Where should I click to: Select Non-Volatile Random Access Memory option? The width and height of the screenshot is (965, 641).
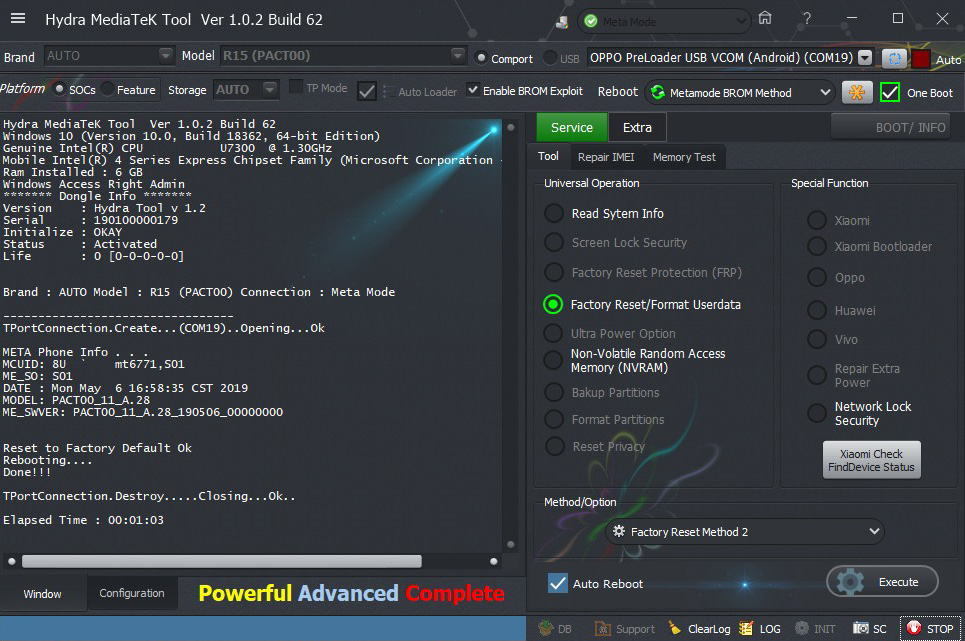click(x=553, y=360)
